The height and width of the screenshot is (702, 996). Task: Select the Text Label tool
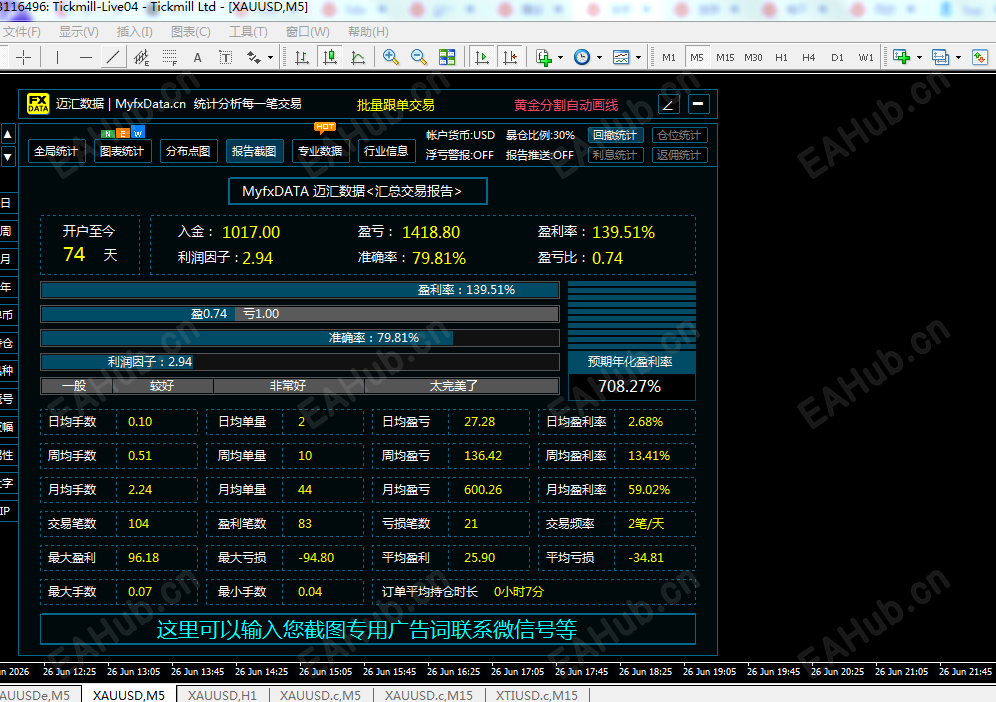pyautogui.click(x=225, y=58)
